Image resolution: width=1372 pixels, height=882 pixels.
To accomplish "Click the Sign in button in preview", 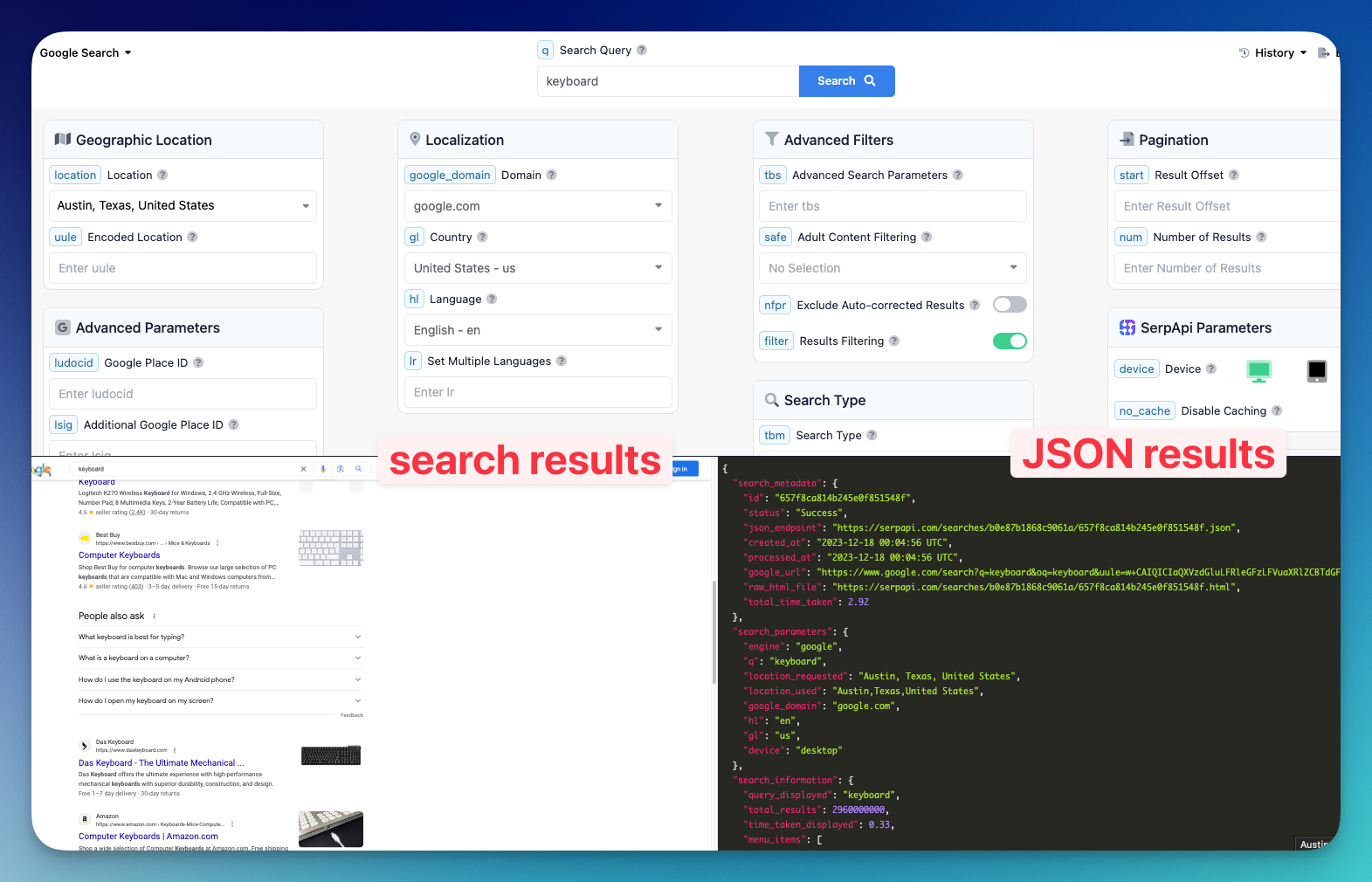I will click(x=685, y=469).
